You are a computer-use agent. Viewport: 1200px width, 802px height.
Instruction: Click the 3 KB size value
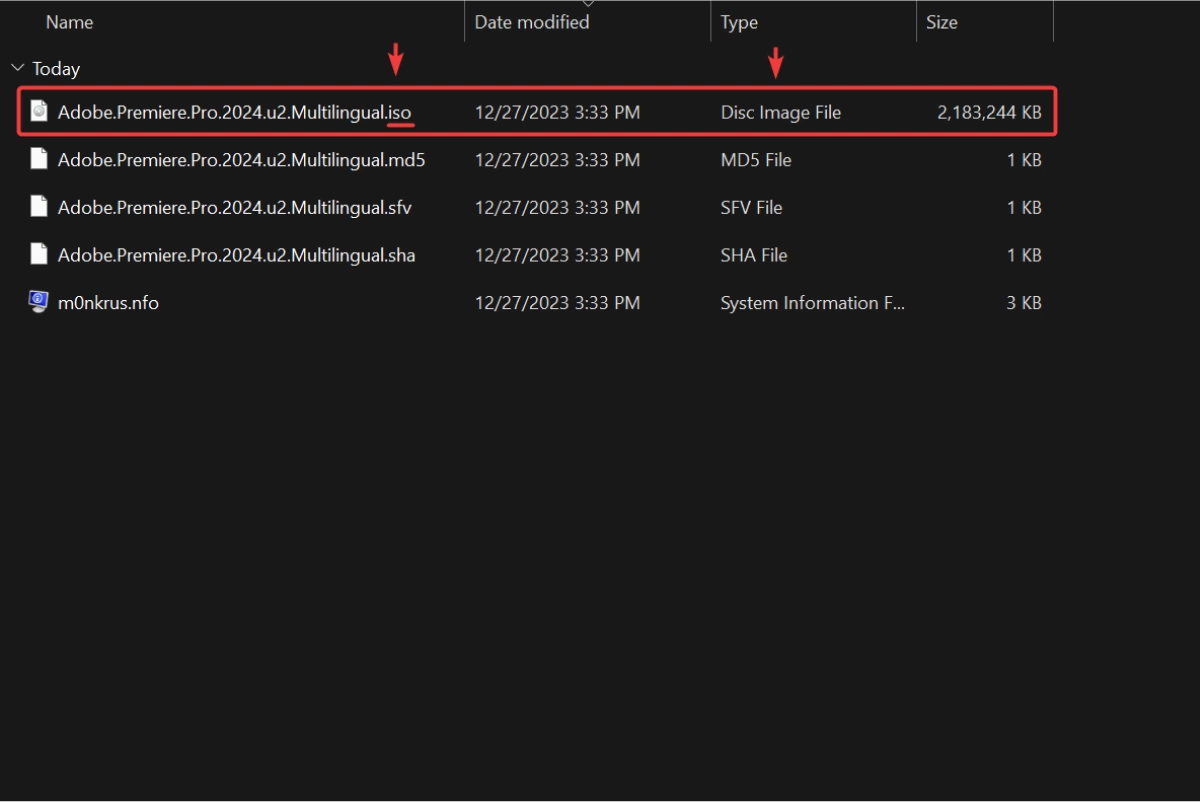coord(1024,303)
